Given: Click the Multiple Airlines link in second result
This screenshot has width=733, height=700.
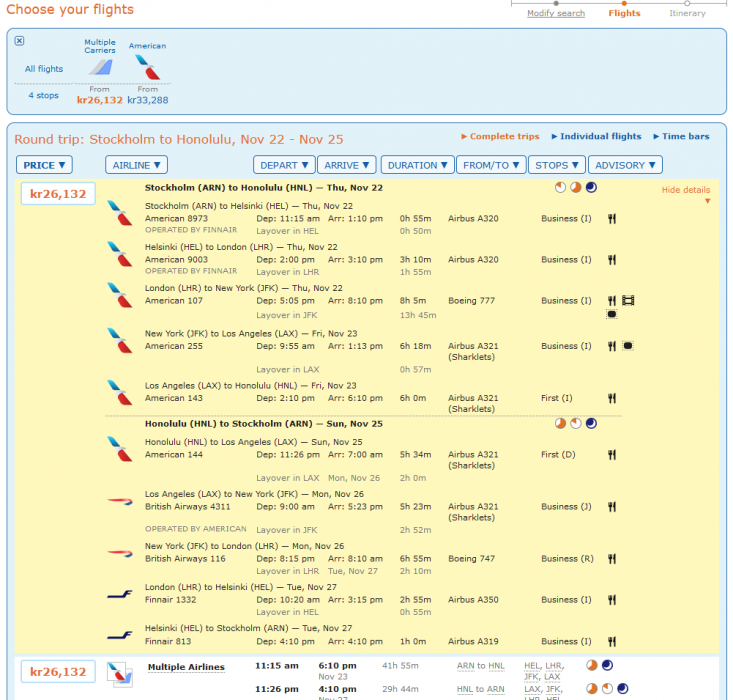Looking at the screenshot, I should 186,667.
